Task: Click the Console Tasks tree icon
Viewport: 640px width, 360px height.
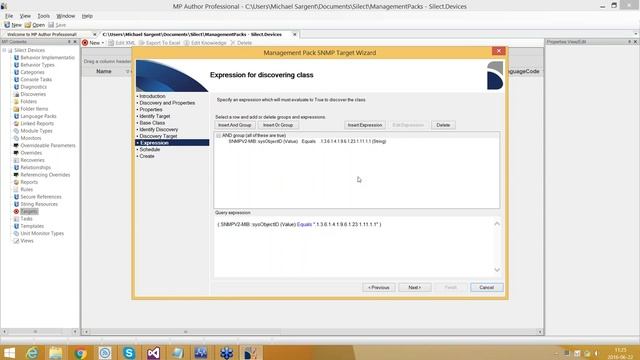Action: [x=16, y=80]
